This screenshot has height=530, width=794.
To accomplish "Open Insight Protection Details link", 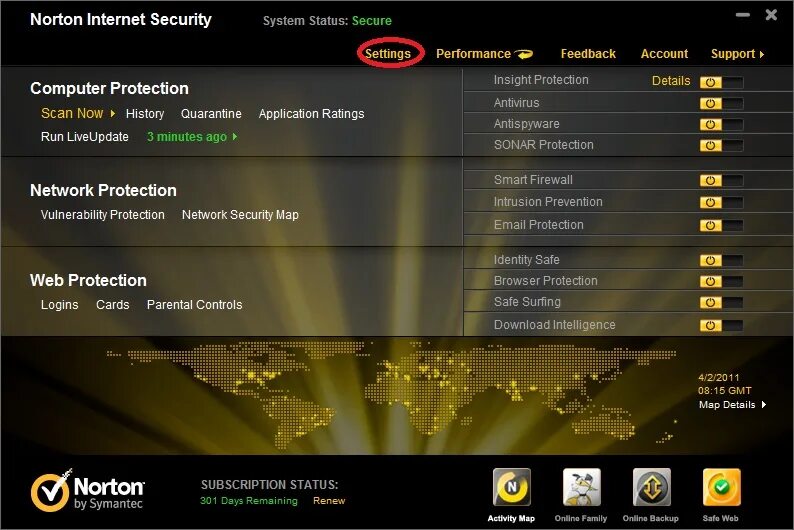I will (671, 81).
